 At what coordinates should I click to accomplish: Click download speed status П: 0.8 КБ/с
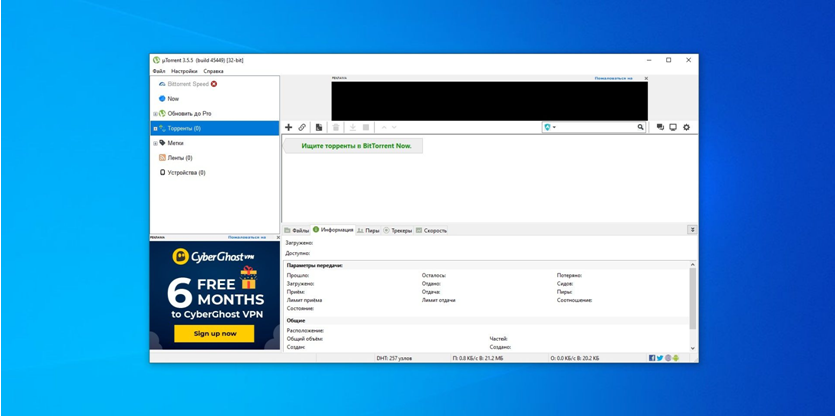coord(478,358)
